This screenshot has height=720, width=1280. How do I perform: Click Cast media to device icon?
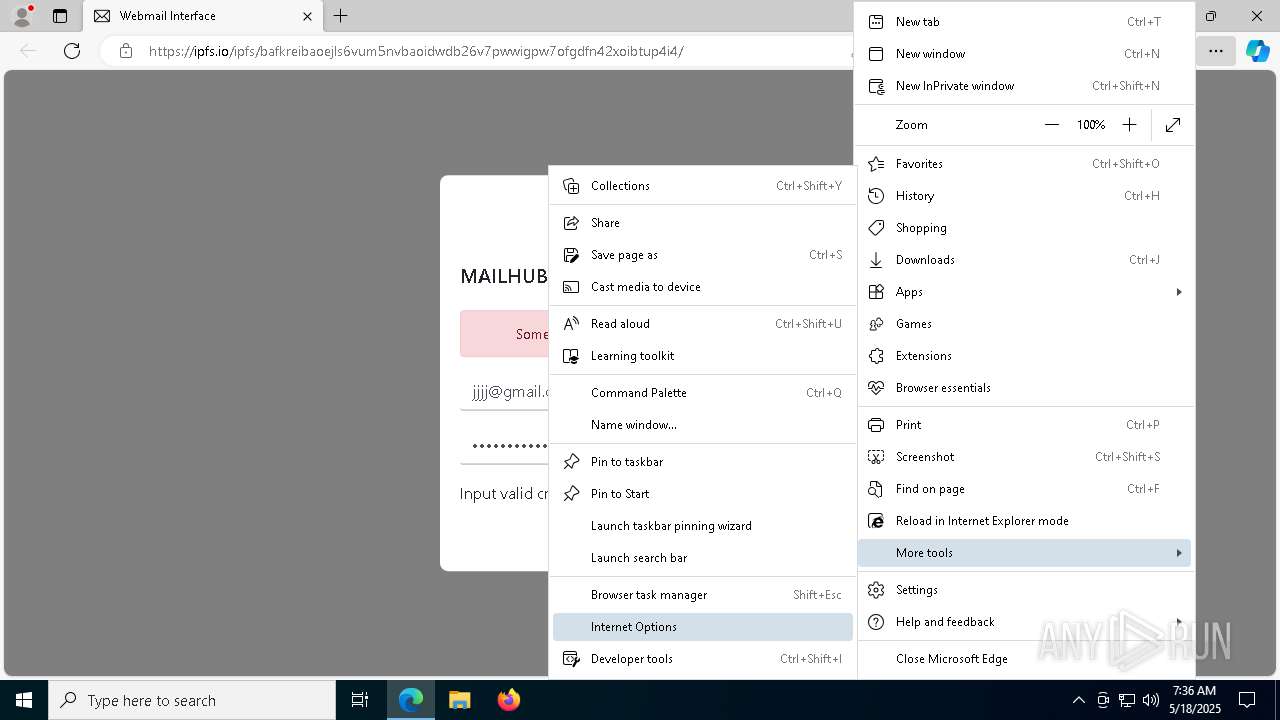click(x=571, y=287)
